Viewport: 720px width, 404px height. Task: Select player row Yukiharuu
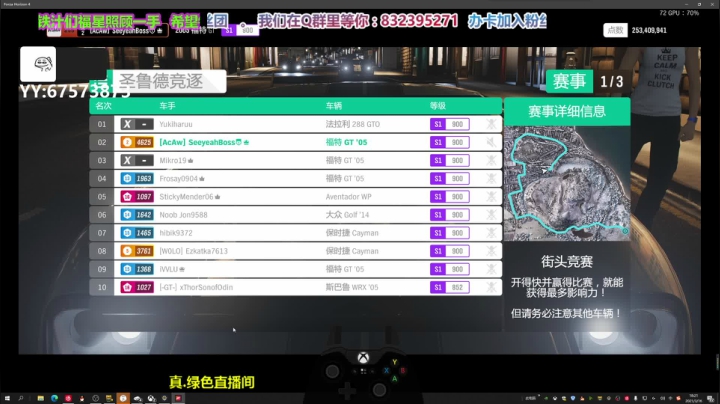pyautogui.click(x=296, y=124)
